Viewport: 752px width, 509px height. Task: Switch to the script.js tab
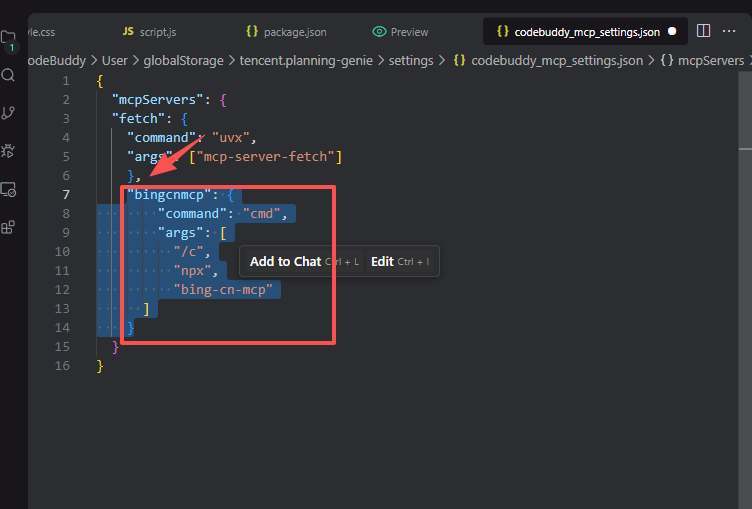pos(150,32)
